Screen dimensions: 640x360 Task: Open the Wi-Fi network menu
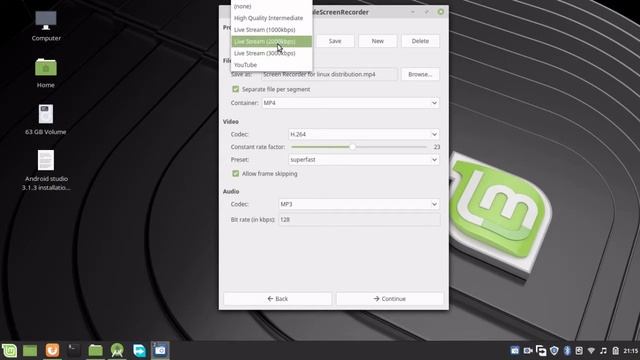[x=591, y=351]
